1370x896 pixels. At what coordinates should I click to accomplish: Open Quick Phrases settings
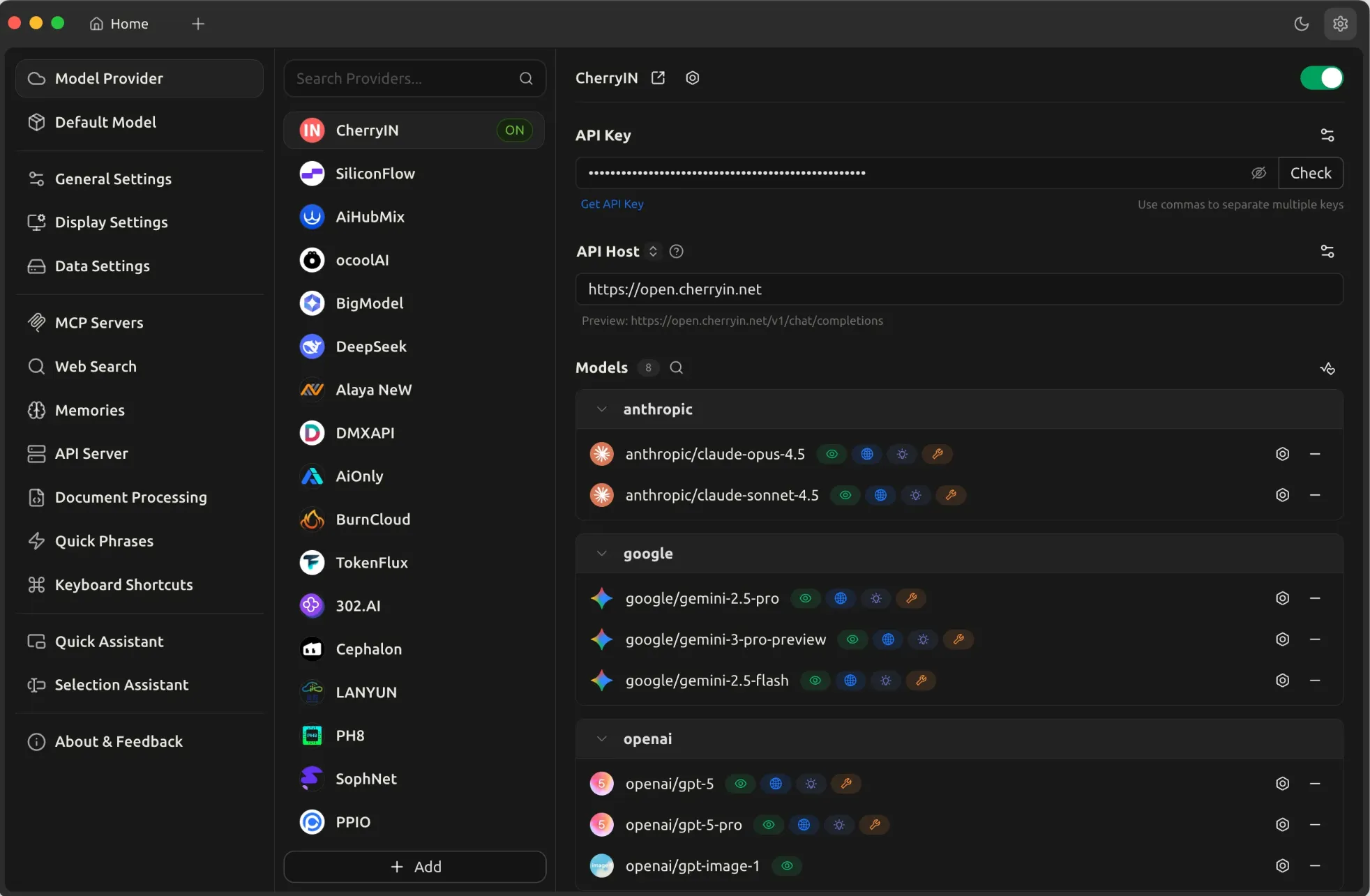[140, 541]
